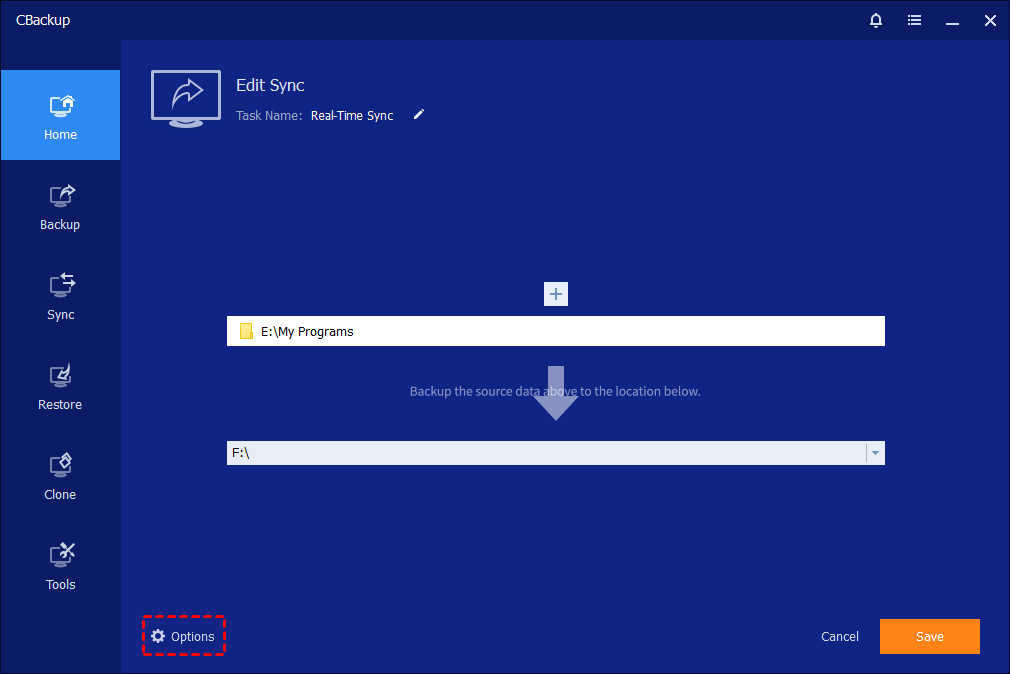Viewport: 1010px width, 674px height.
Task: Go to the Backup section
Action: point(60,206)
